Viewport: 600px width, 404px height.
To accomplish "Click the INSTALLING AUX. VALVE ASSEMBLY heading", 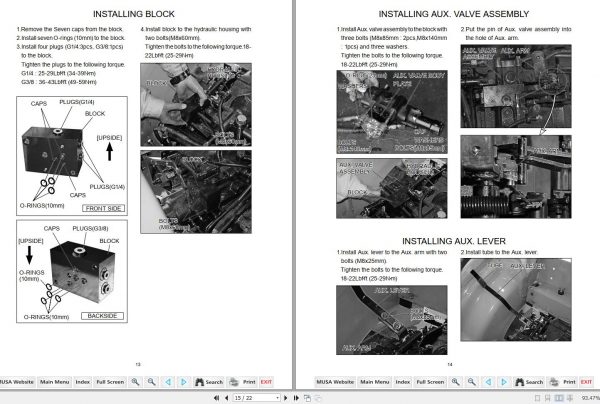I will click(x=454, y=14).
